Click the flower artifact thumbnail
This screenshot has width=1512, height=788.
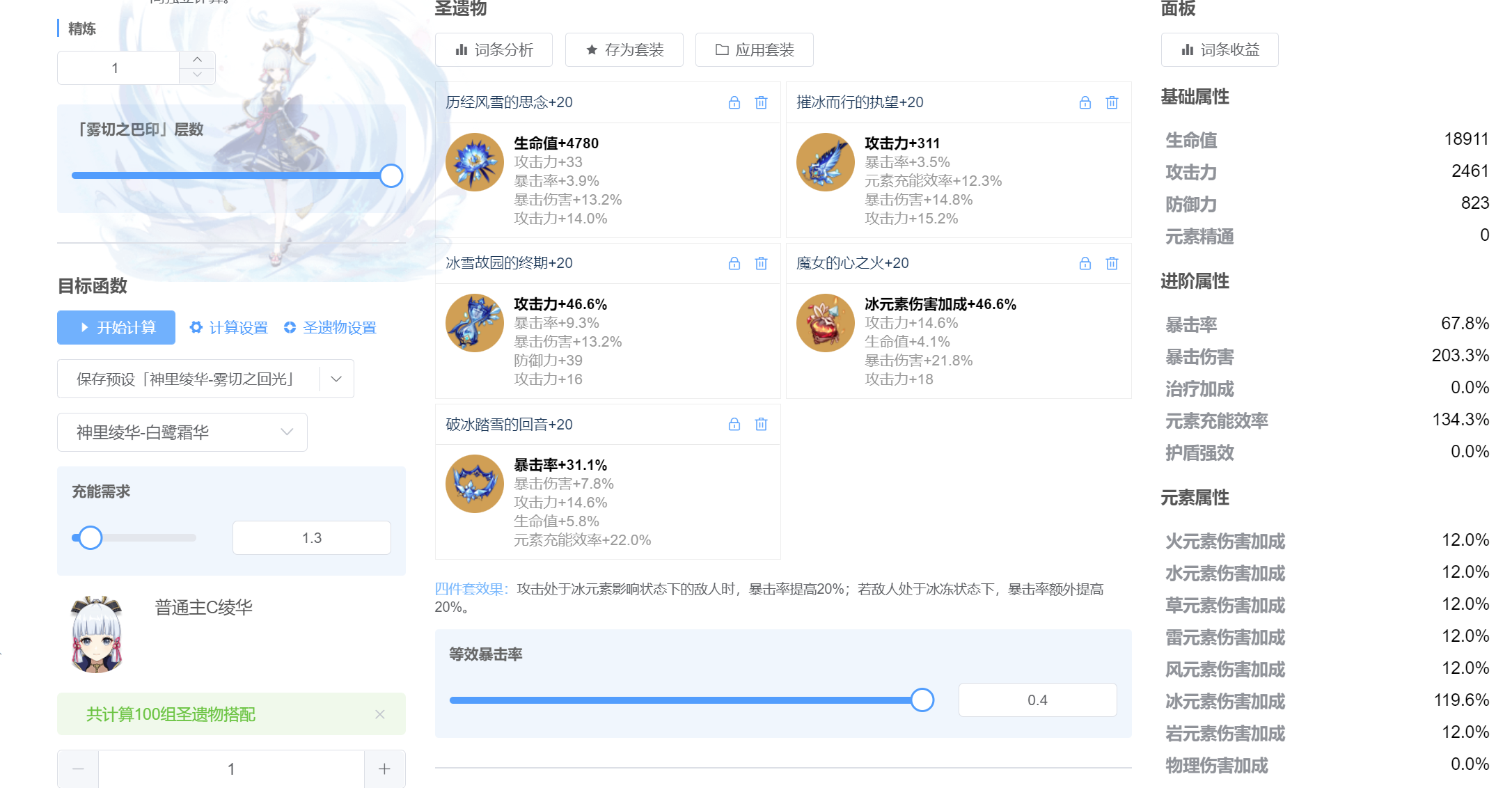pos(474,161)
